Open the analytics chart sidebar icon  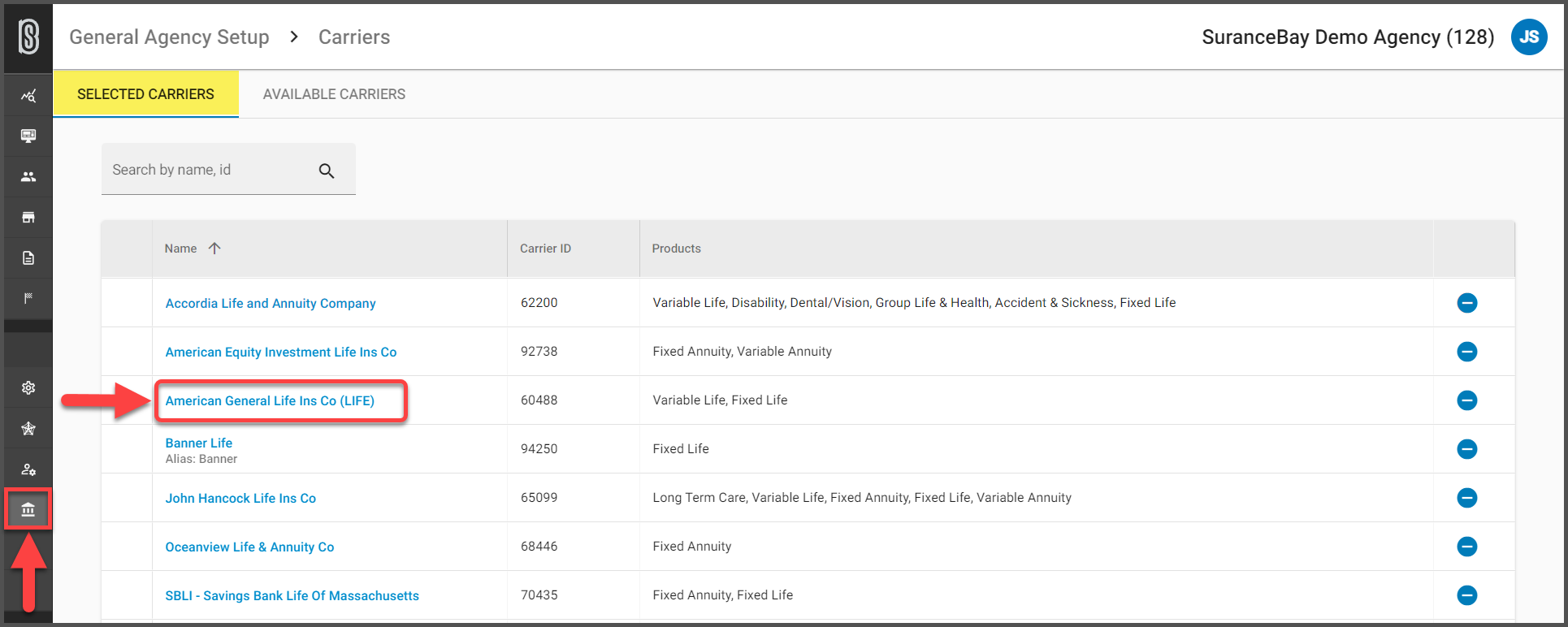28,96
